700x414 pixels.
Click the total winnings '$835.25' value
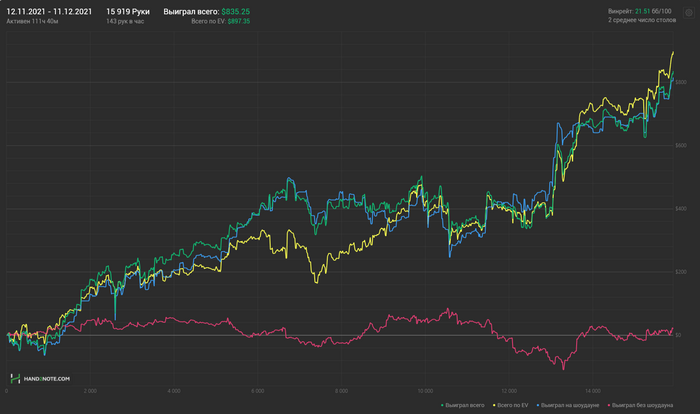(x=236, y=12)
